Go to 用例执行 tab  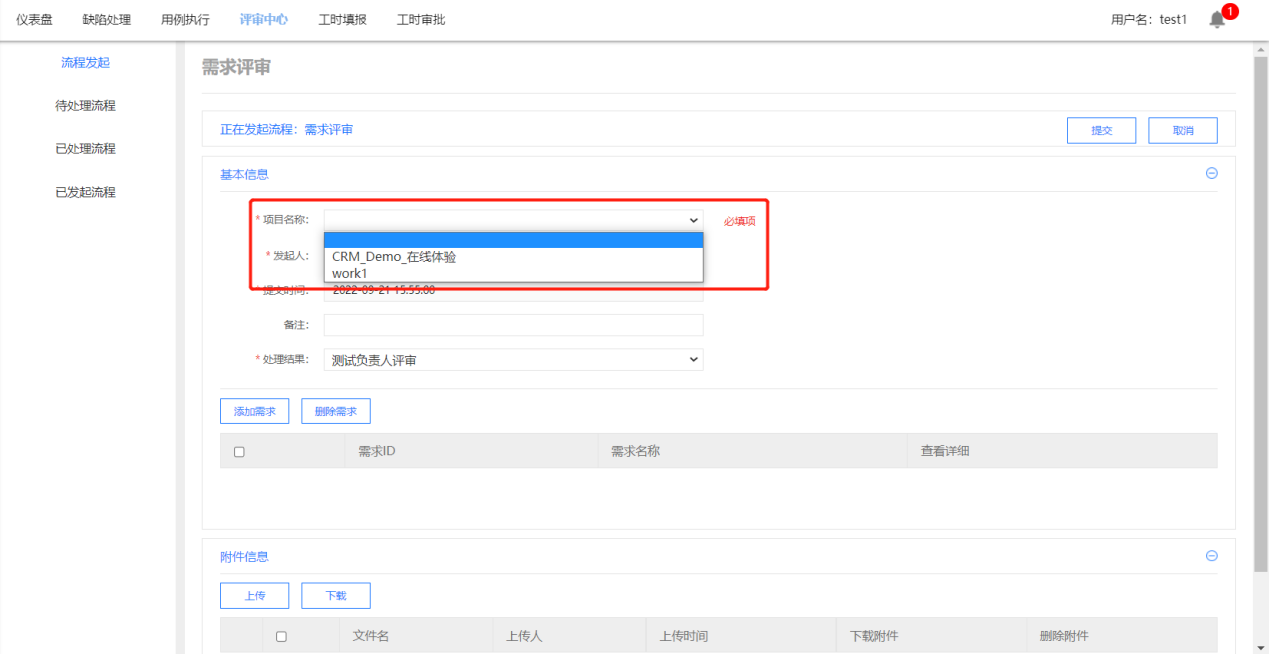185,20
